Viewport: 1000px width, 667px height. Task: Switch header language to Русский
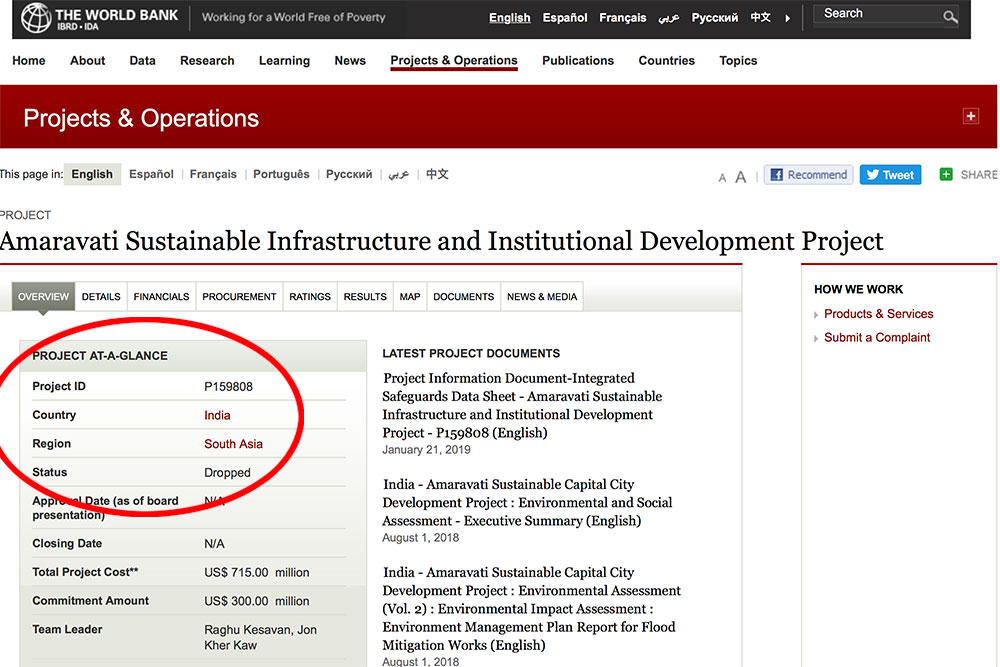click(x=714, y=18)
